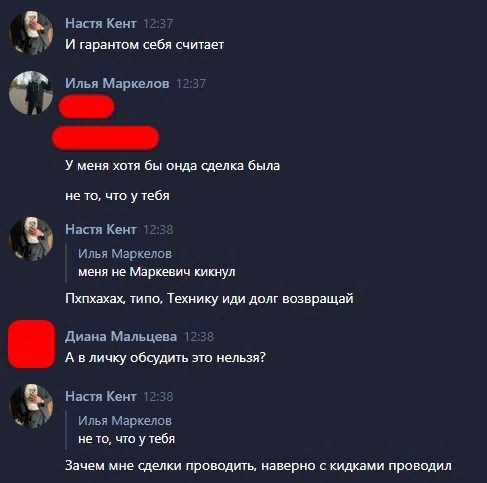Click the Настя Кент name above the last message
Image resolution: width=487 pixels, height=483 pixels.
pos(101,396)
